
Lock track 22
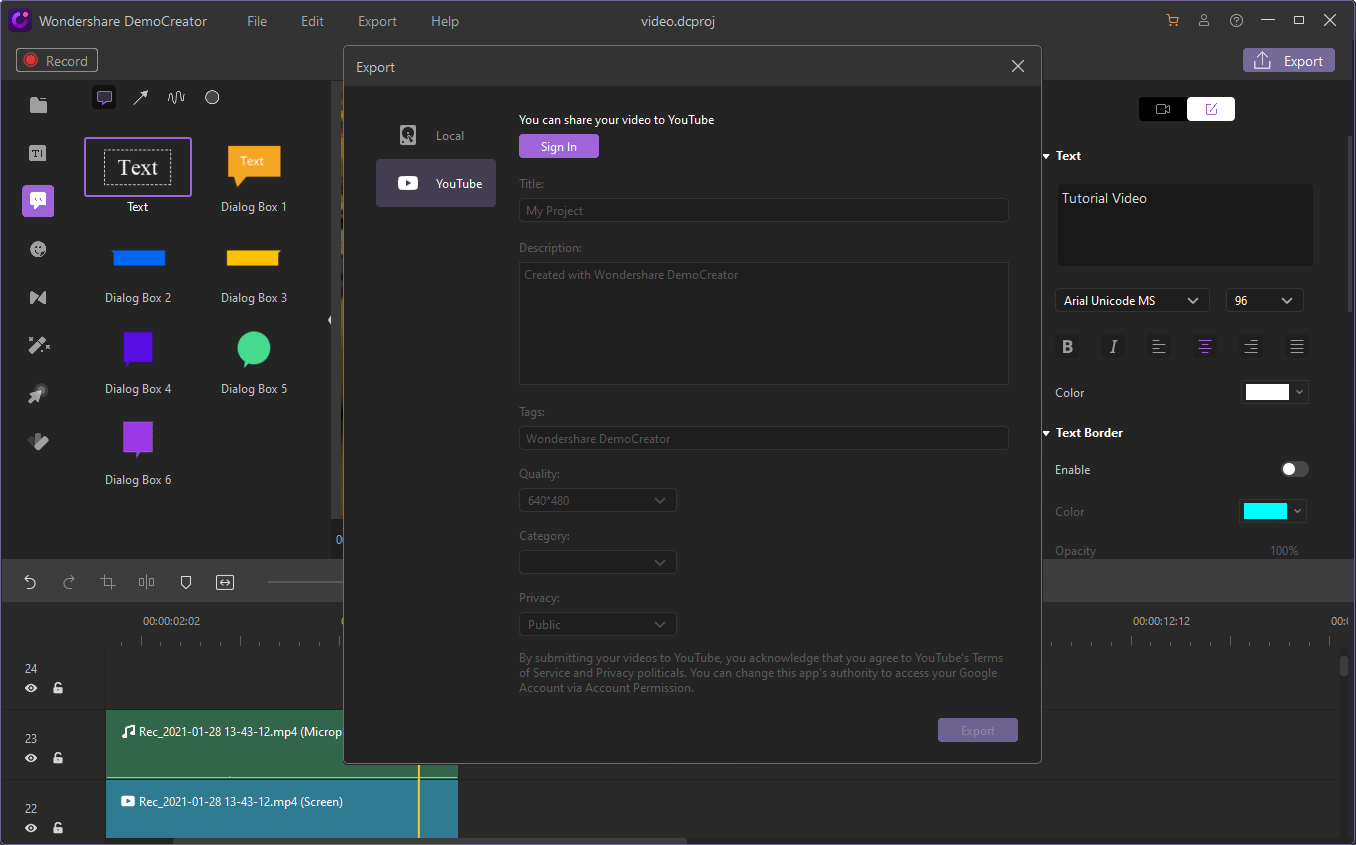(58, 828)
